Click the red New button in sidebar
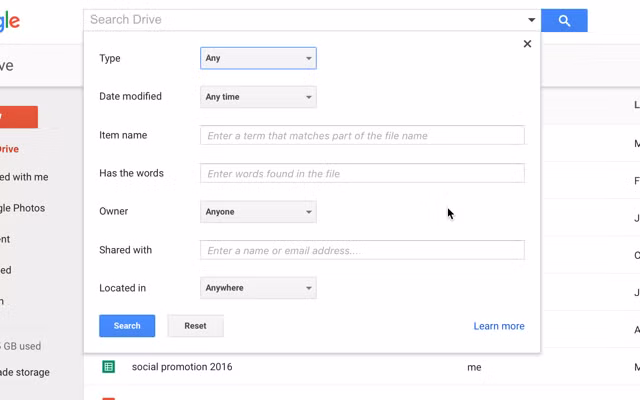 [18, 117]
